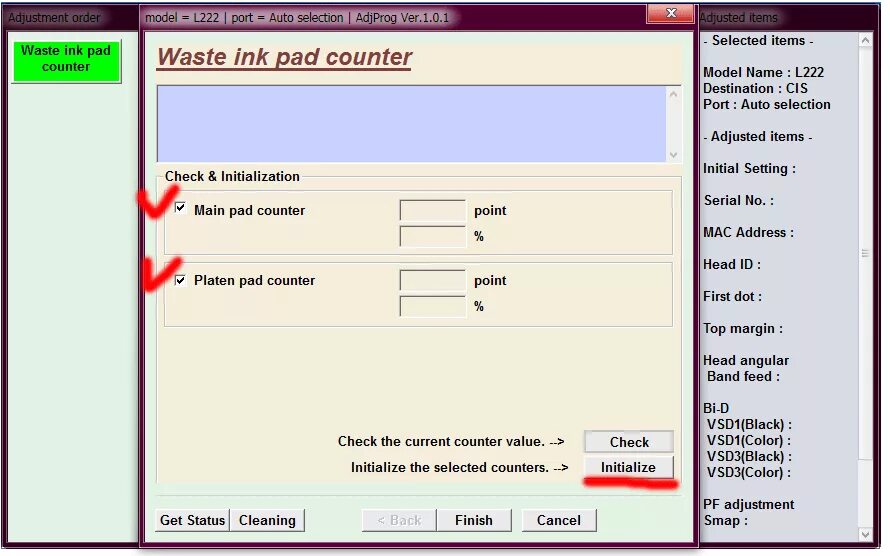Image resolution: width=890 pixels, height=556 pixels.
Task: Click Platen pad counter point field
Action: pos(433,280)
